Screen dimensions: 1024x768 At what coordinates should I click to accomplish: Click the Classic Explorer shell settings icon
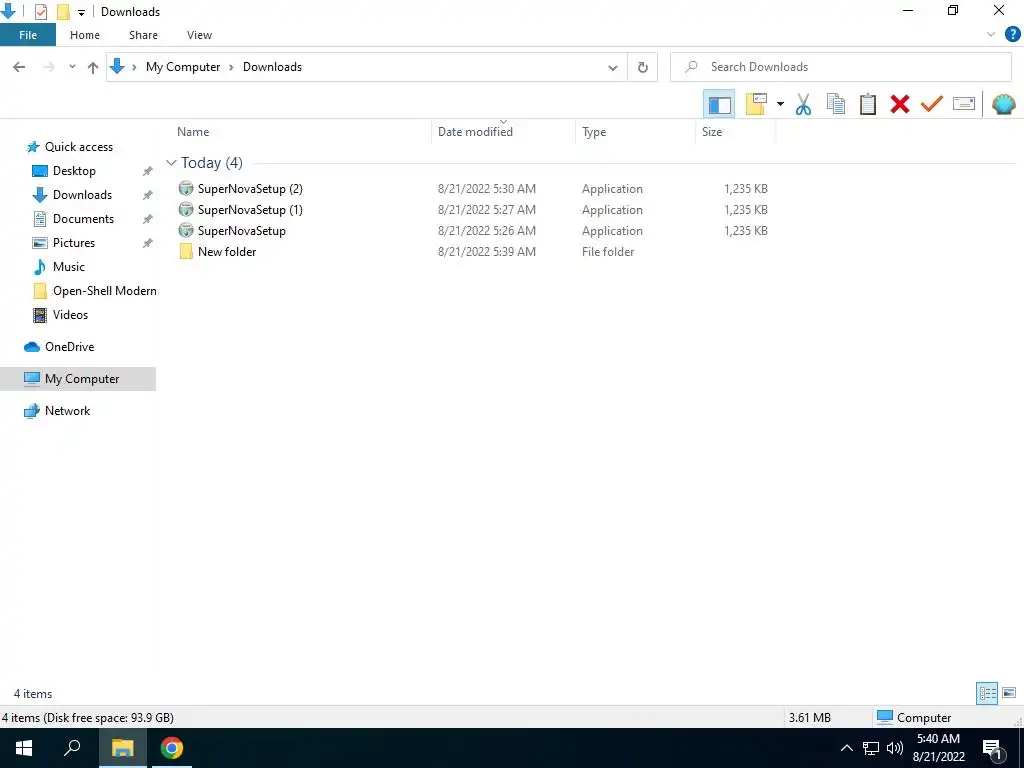1004,104
